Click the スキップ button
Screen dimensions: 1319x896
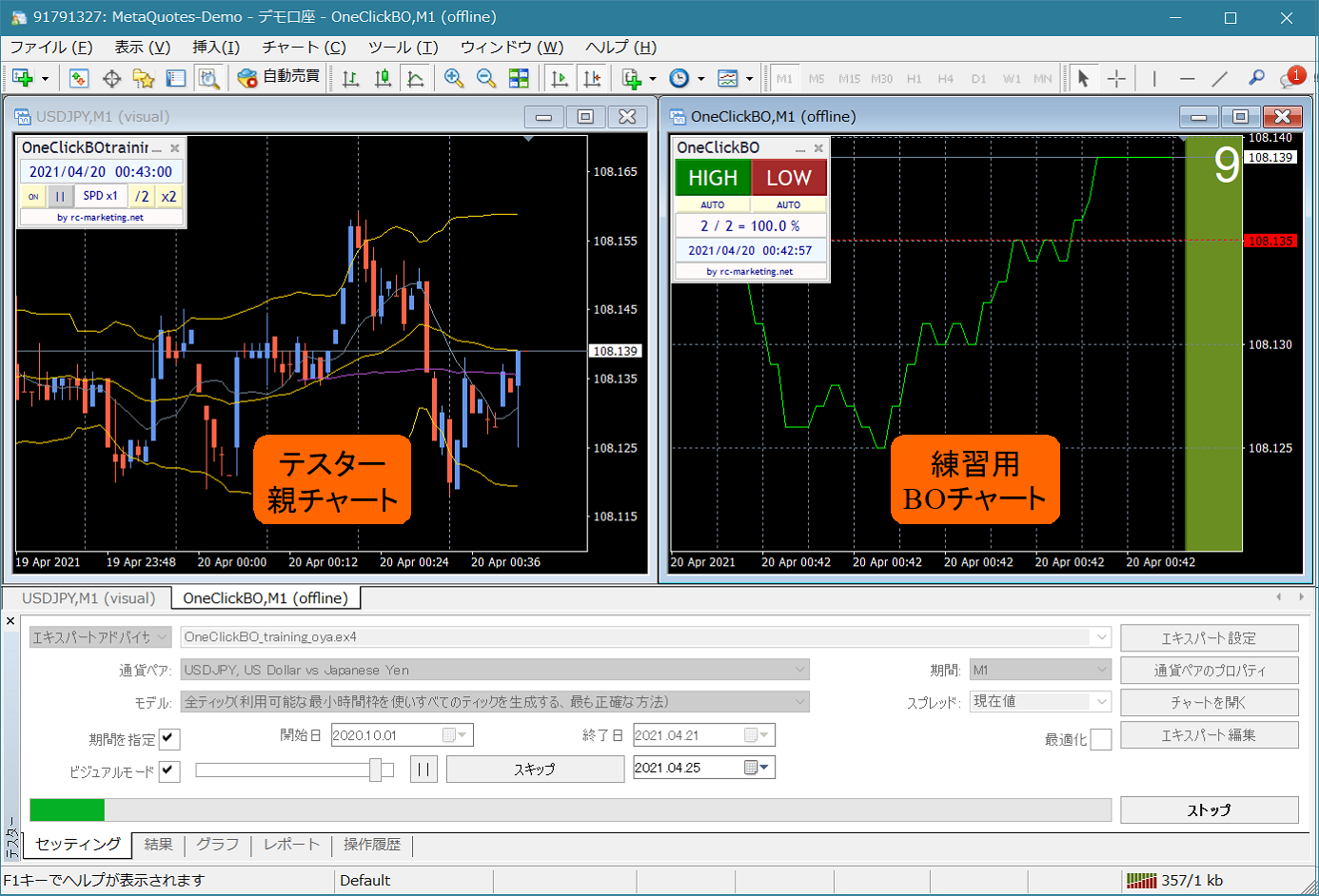[x=535, y=769]
